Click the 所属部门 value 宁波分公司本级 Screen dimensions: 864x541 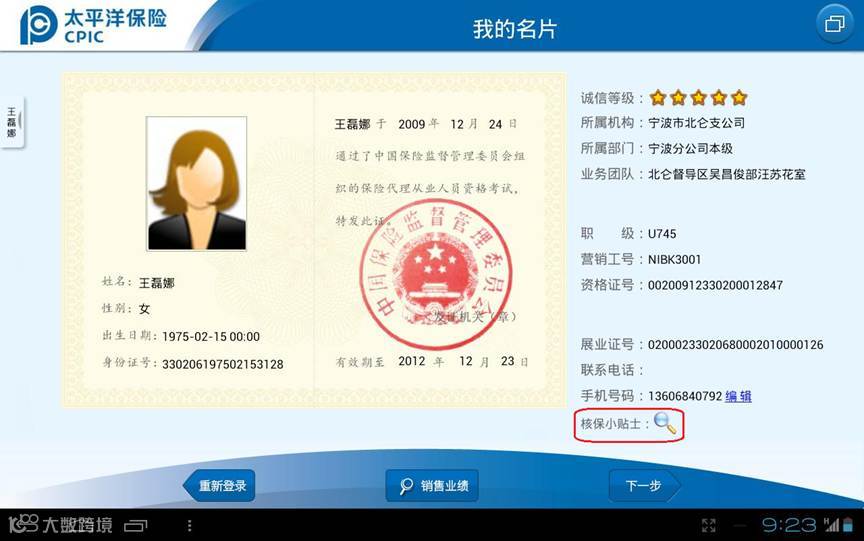[690, 148]
